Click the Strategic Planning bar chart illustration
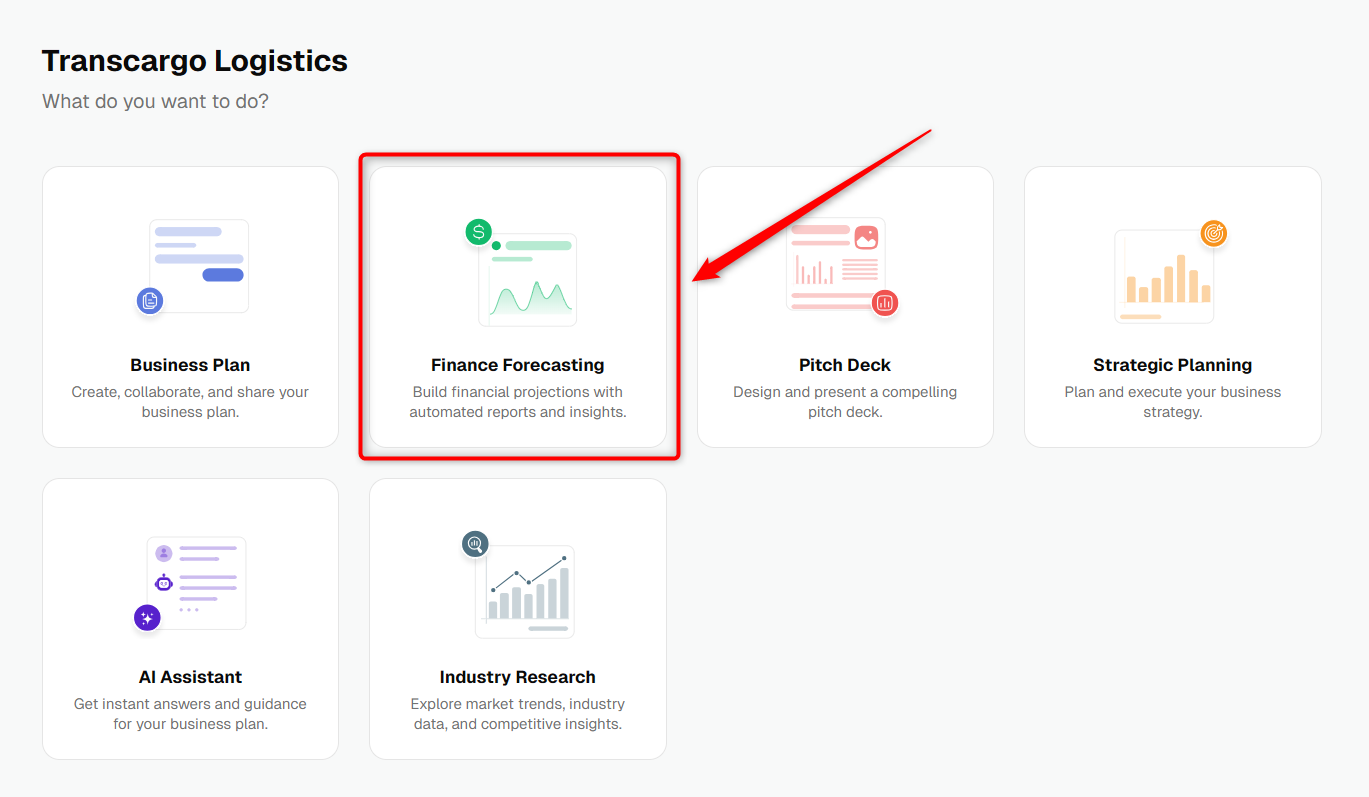The height and width of the screenshot is (797, 1369). click(1165, 277)
